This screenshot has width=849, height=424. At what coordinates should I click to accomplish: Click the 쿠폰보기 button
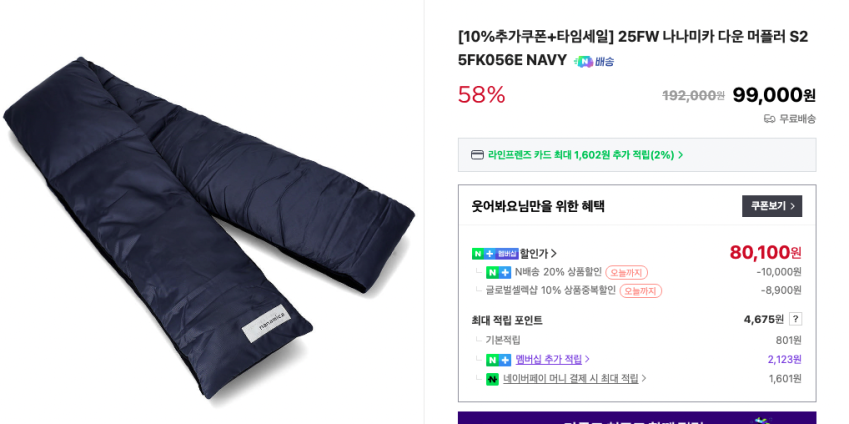tap(772, 206)
